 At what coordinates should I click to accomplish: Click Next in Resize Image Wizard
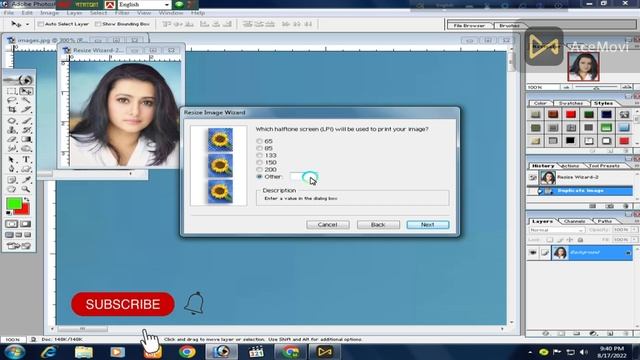point(428,224)
